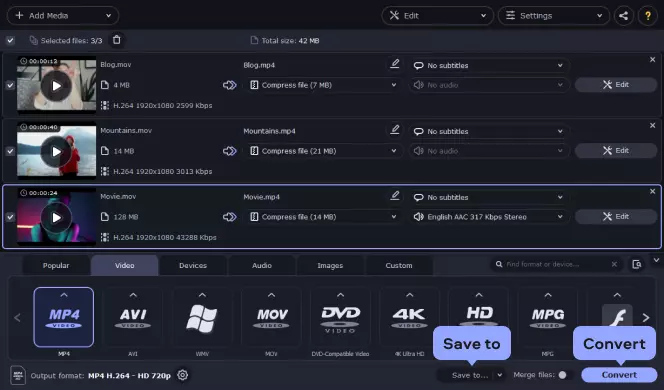Select the MOV video format icon
Screen dimensions: 664x390
(271, 317)
